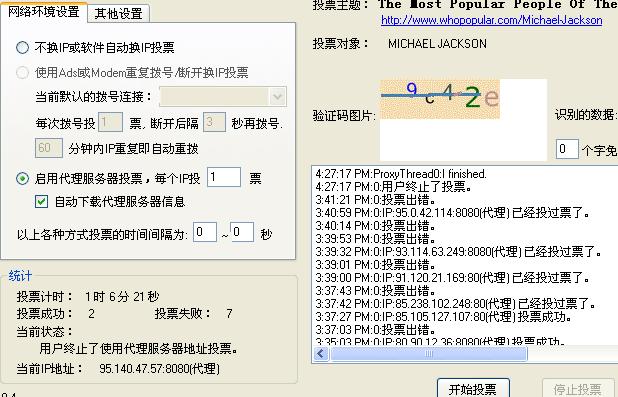Viewport: 618px width, 397px height.
Task: Click the 开始投票 button
Action: tap(473, 388)
